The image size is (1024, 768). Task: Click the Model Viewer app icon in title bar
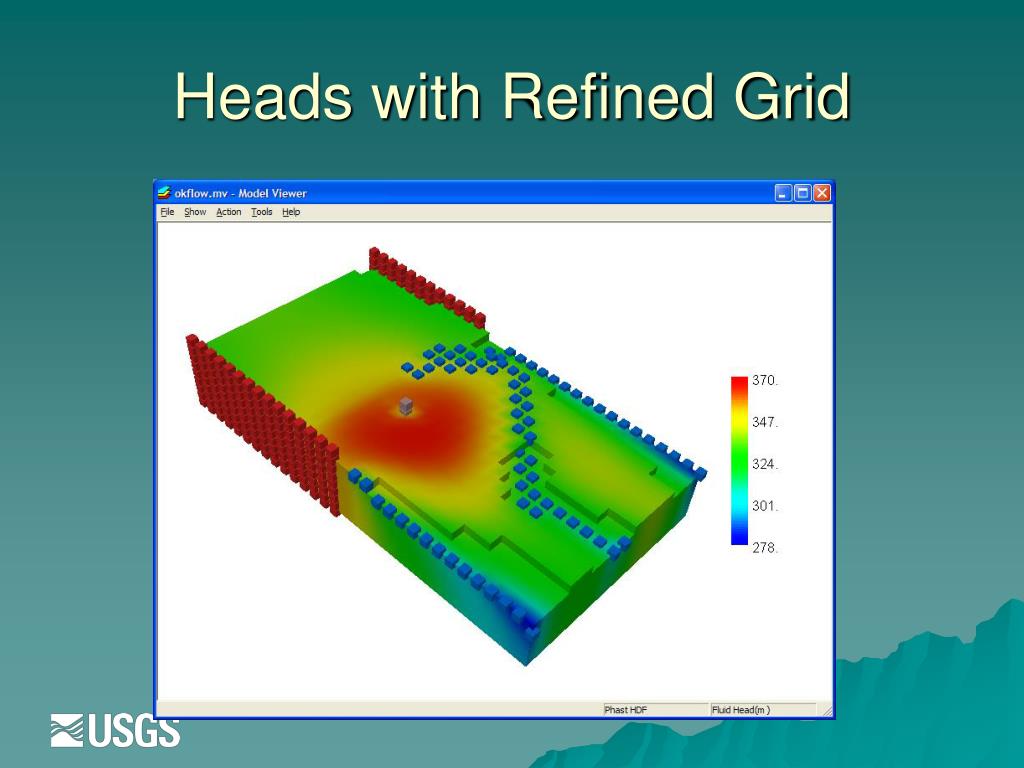[x=165, y=193]
